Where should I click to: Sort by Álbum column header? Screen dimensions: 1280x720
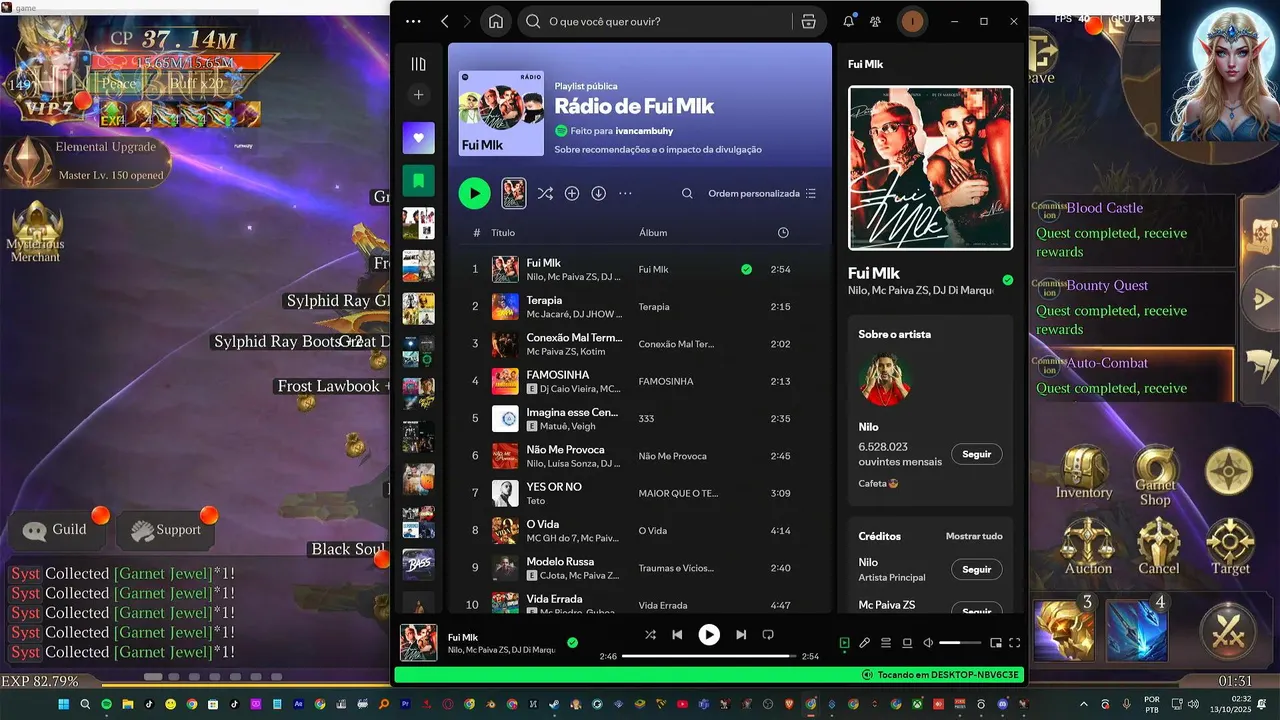653,233
